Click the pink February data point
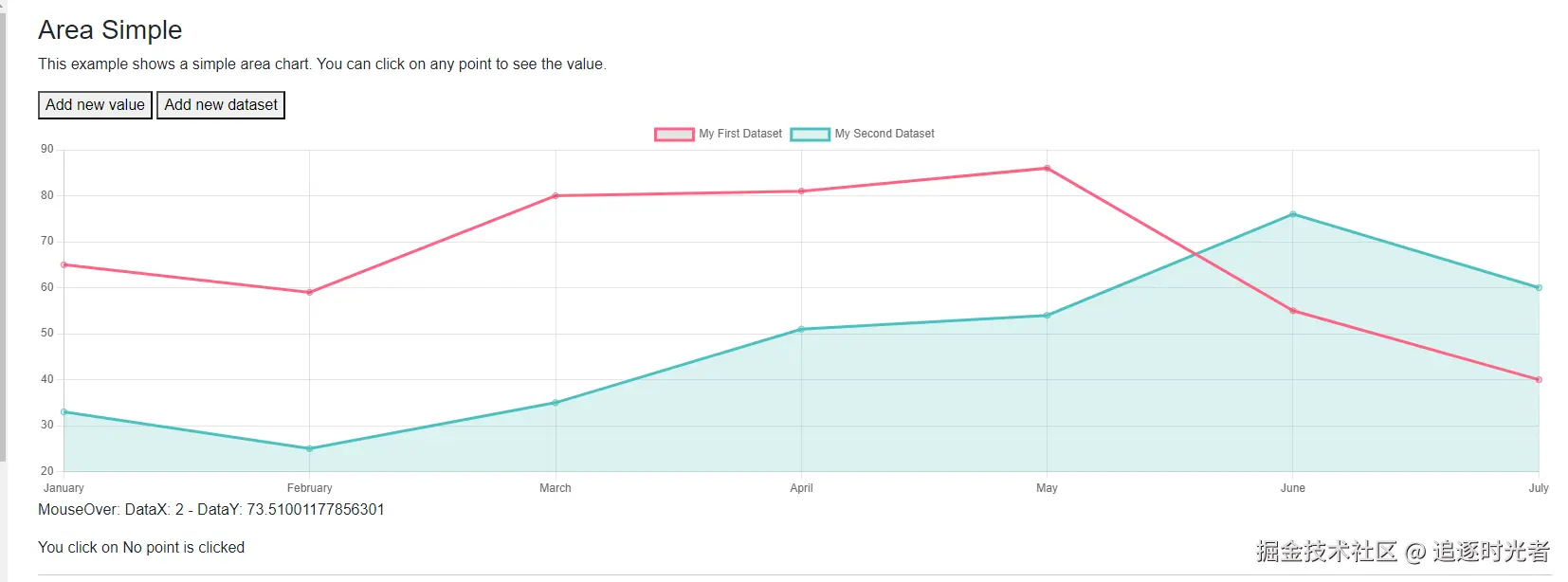 coord(310,292)
